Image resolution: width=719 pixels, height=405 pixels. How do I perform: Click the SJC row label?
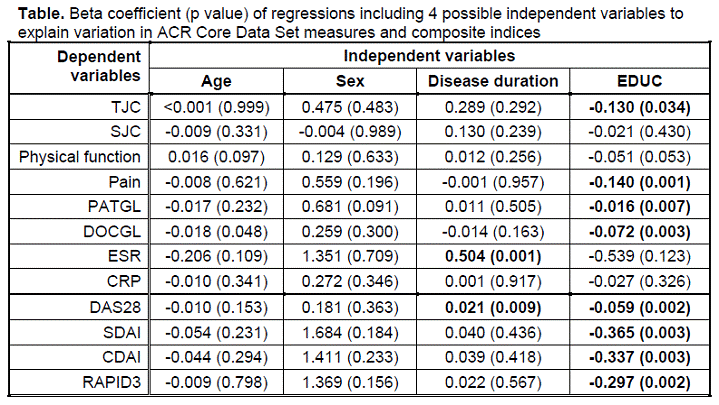tap(124, 132)
